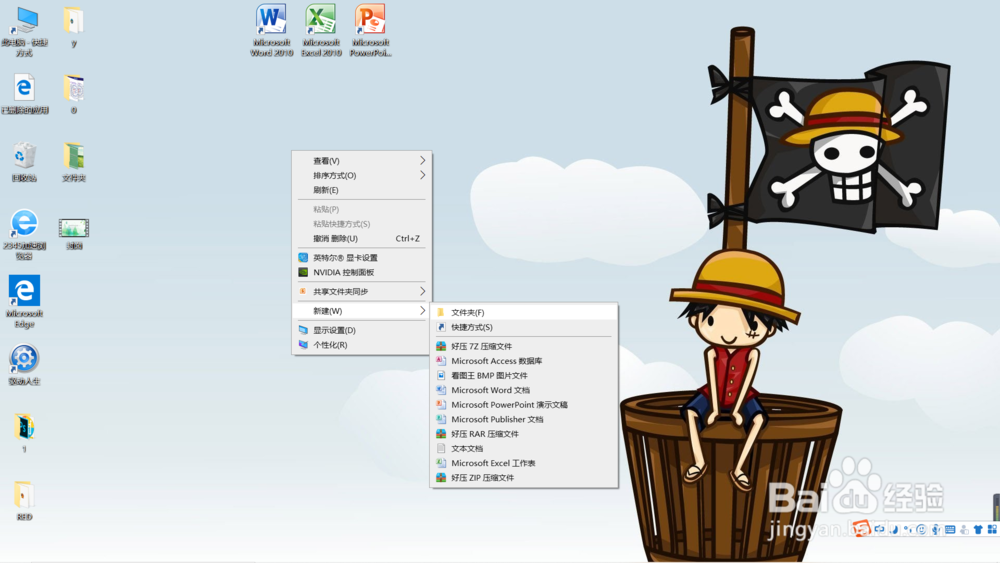Screen dimensions: 1000x563
Task: Create new 看图王 BMP 图片文件
Action: pyautogui.click(x=524, y=376)
